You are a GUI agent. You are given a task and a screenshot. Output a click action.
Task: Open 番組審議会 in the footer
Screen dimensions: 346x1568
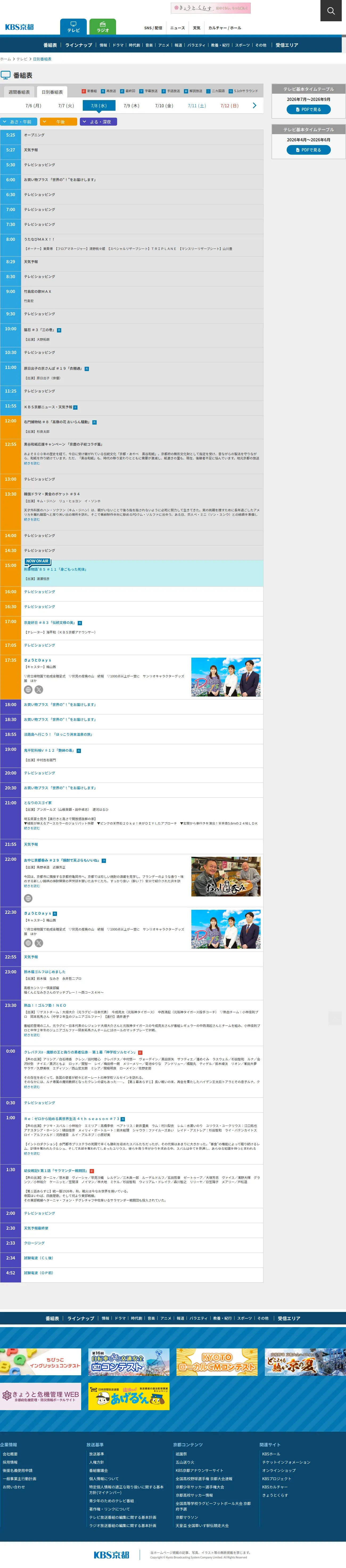tap(99, 1470)
